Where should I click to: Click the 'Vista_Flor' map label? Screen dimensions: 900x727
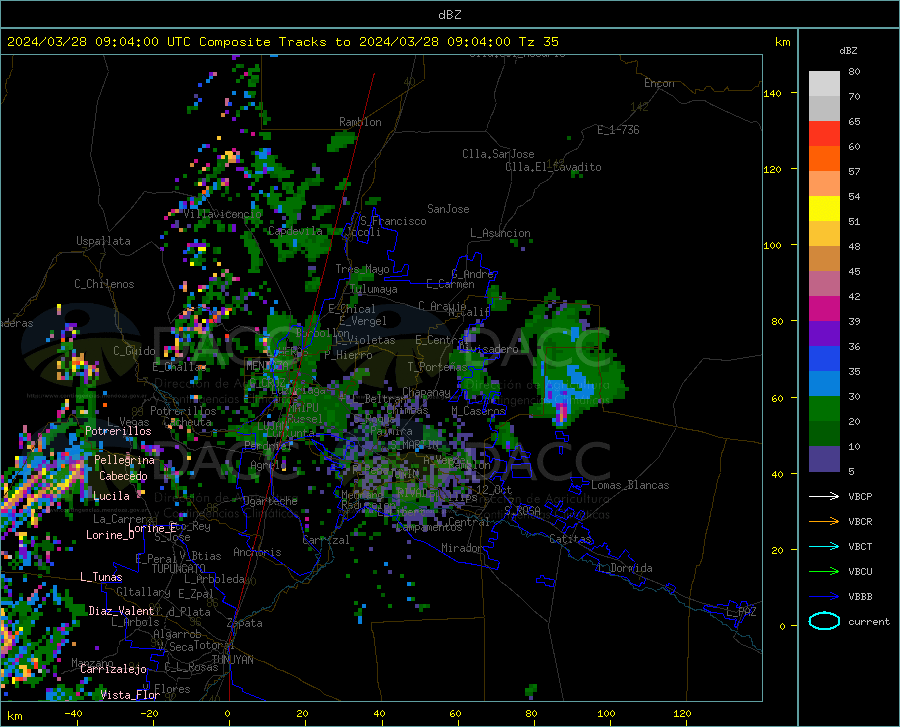[x=130, y=695]
